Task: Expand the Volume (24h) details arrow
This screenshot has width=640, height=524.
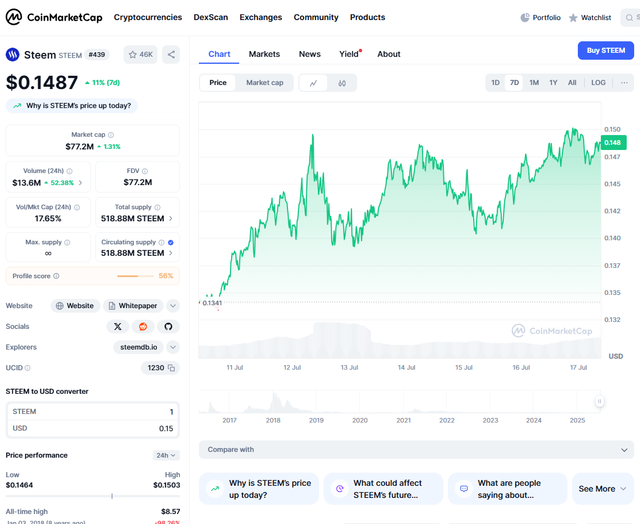Action: pyautogui.click(x=80, y=183)
